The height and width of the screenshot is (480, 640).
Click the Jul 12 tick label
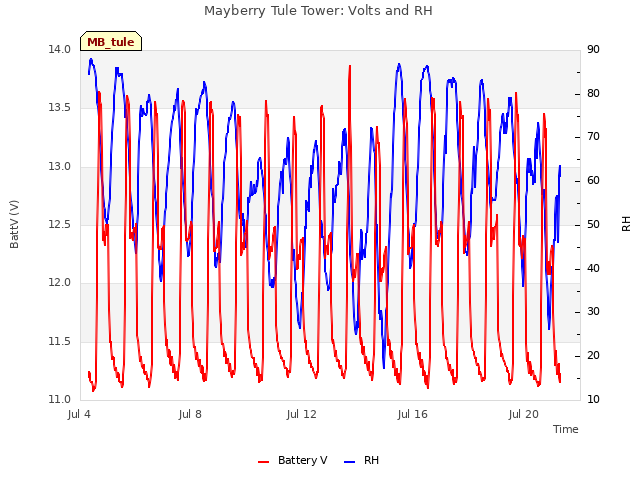tap(301, 414)
